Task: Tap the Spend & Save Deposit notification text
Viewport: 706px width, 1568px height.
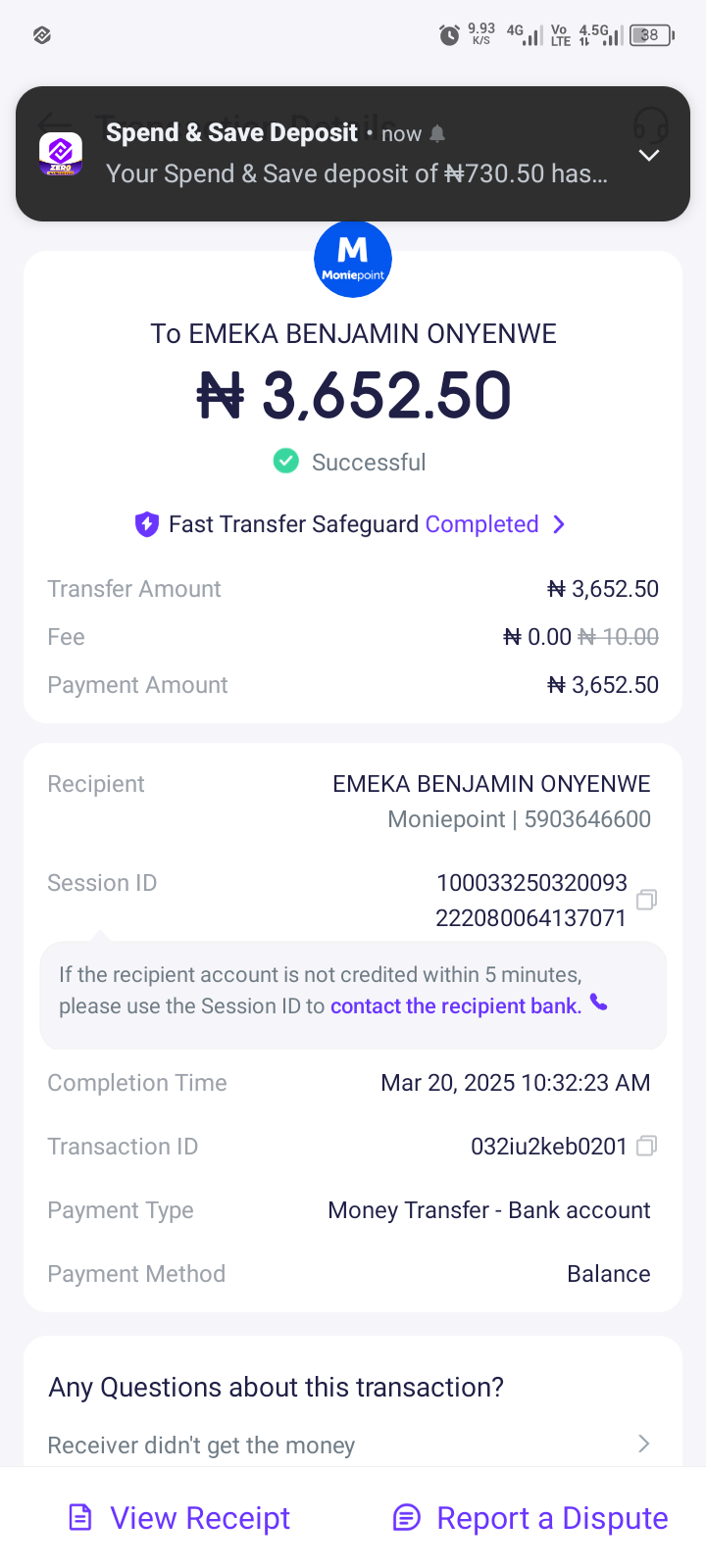Action: tap(356, 173)
